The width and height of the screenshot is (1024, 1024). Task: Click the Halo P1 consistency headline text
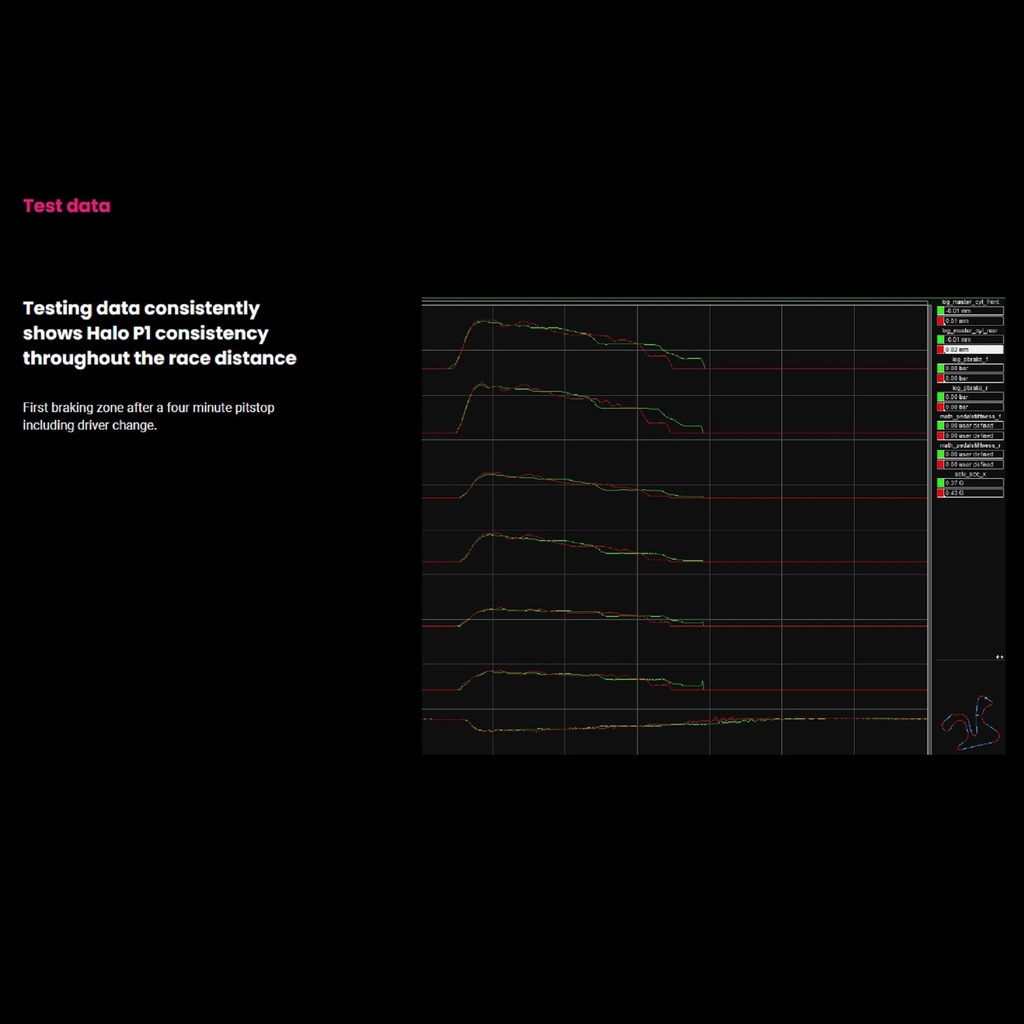(x=159, y=333)
